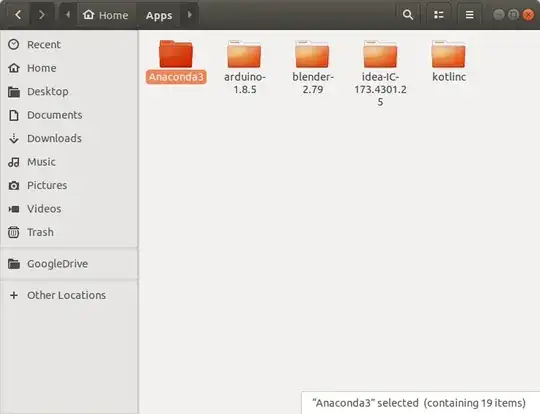The image size is (540, 414).
Task: Open Music in sidebar
Action: click(x=69, y=162)
